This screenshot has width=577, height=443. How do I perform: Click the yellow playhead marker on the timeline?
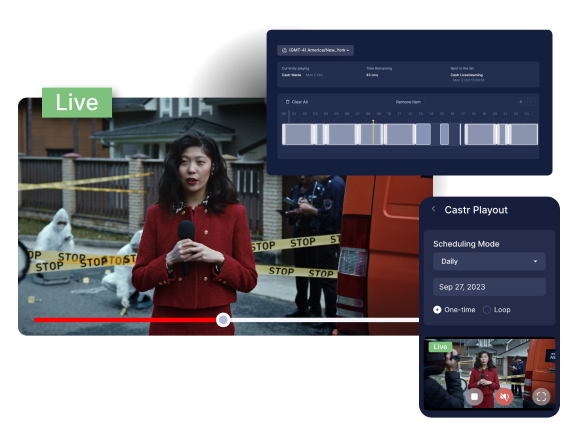(373, 132)
